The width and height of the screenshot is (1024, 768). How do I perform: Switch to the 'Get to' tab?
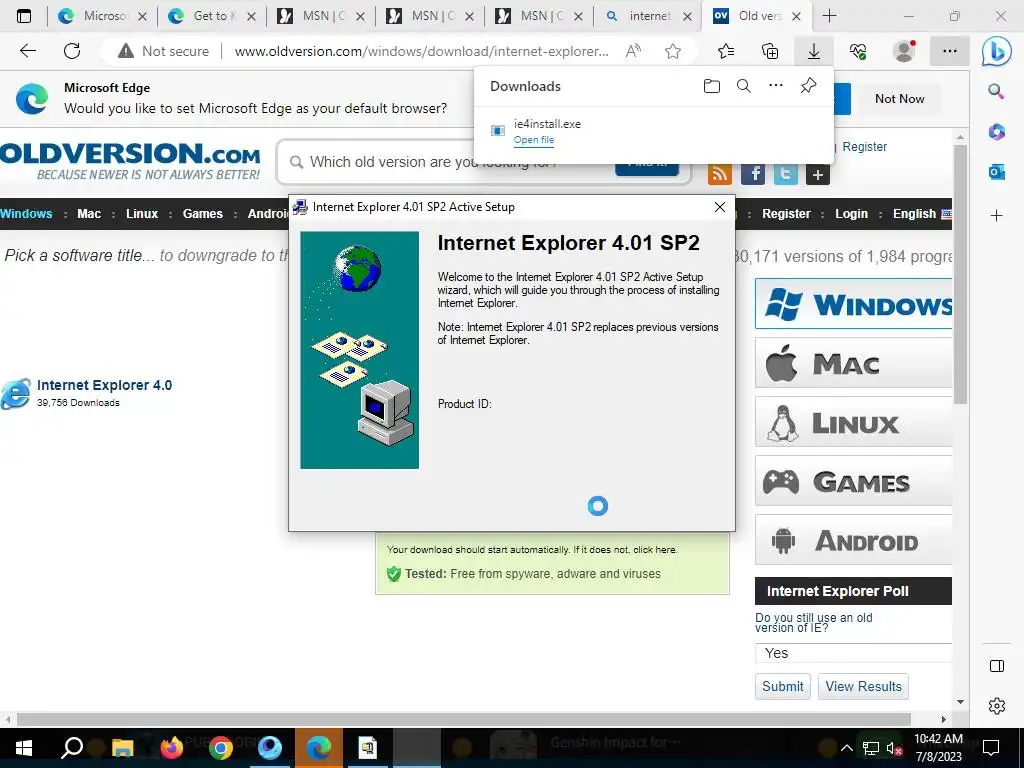(211, 16)
